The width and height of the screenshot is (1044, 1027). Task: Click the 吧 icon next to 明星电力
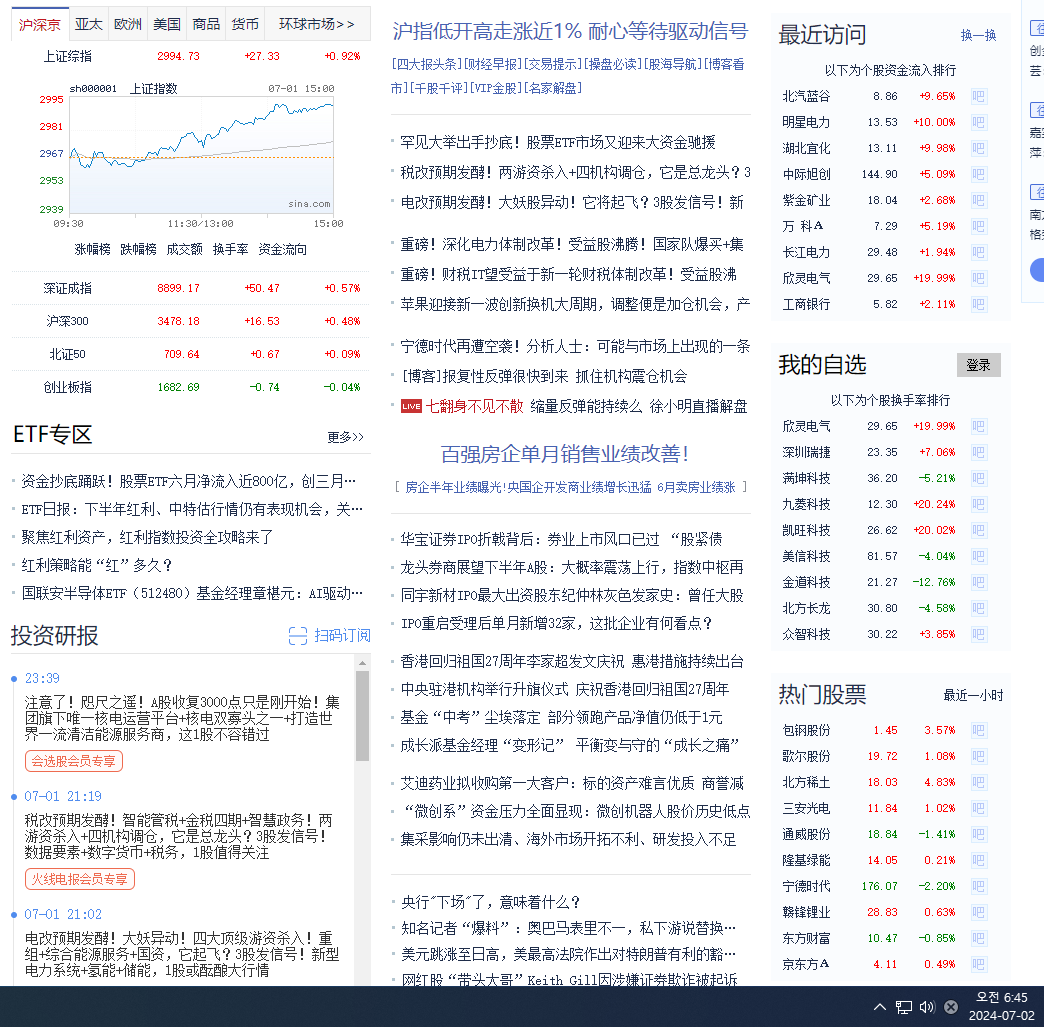click(978, 123)
